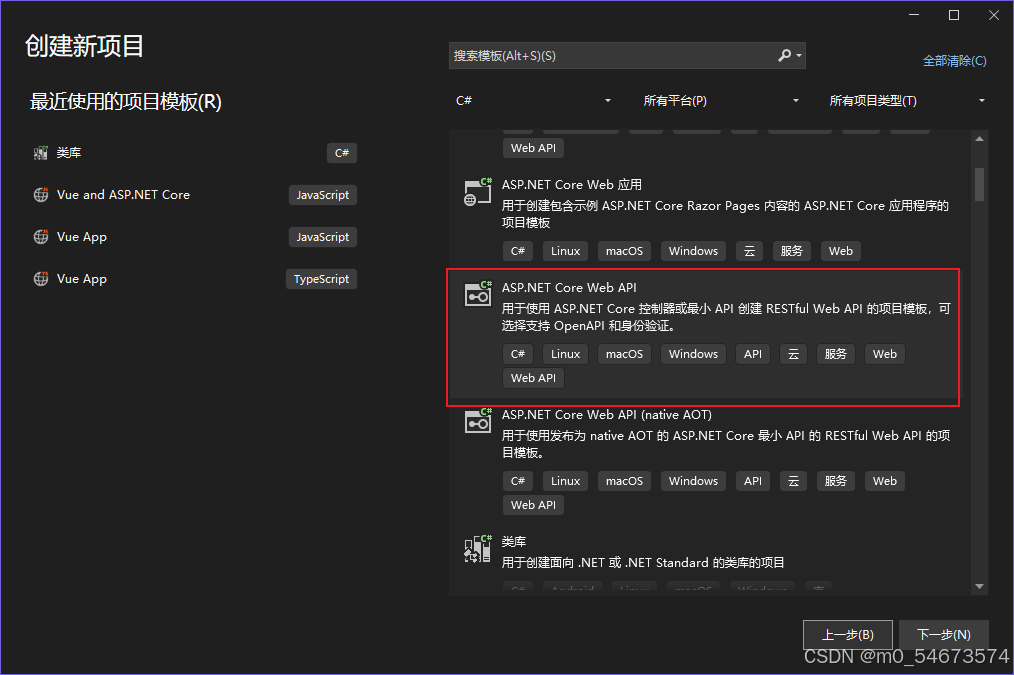The height and width of the screenshot is (675, 1014).
Task: Open the 所有平台(P) platform dropdown
Action: click(x=720, y=101)
